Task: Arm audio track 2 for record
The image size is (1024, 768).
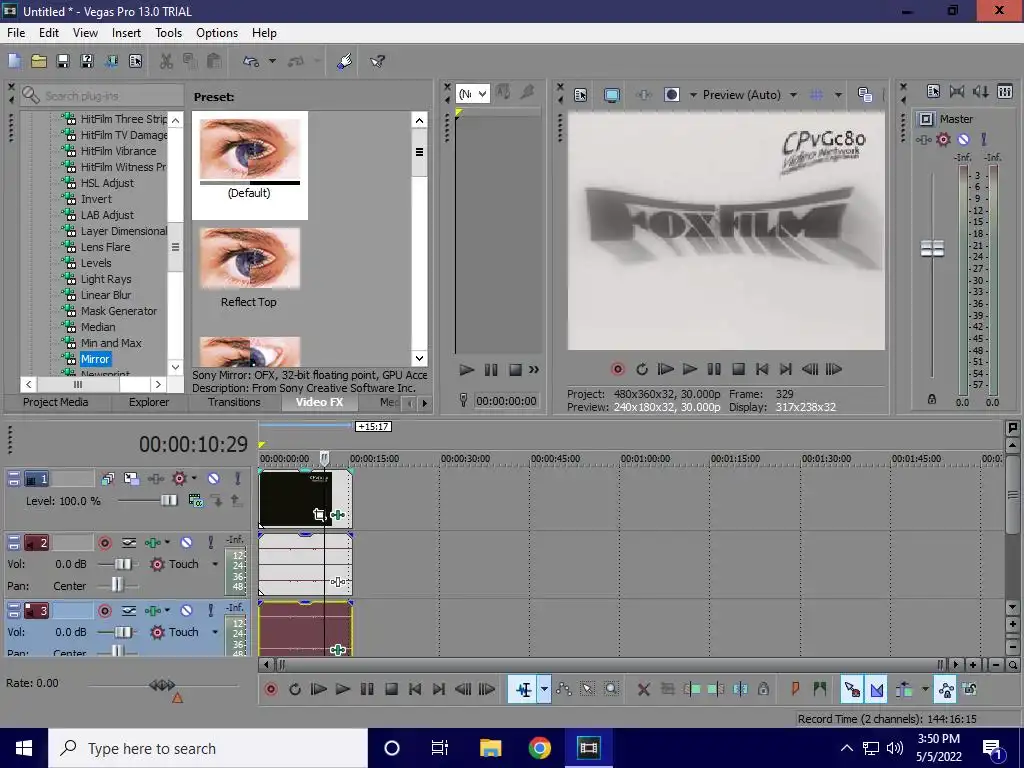Action: click(104, 543)
